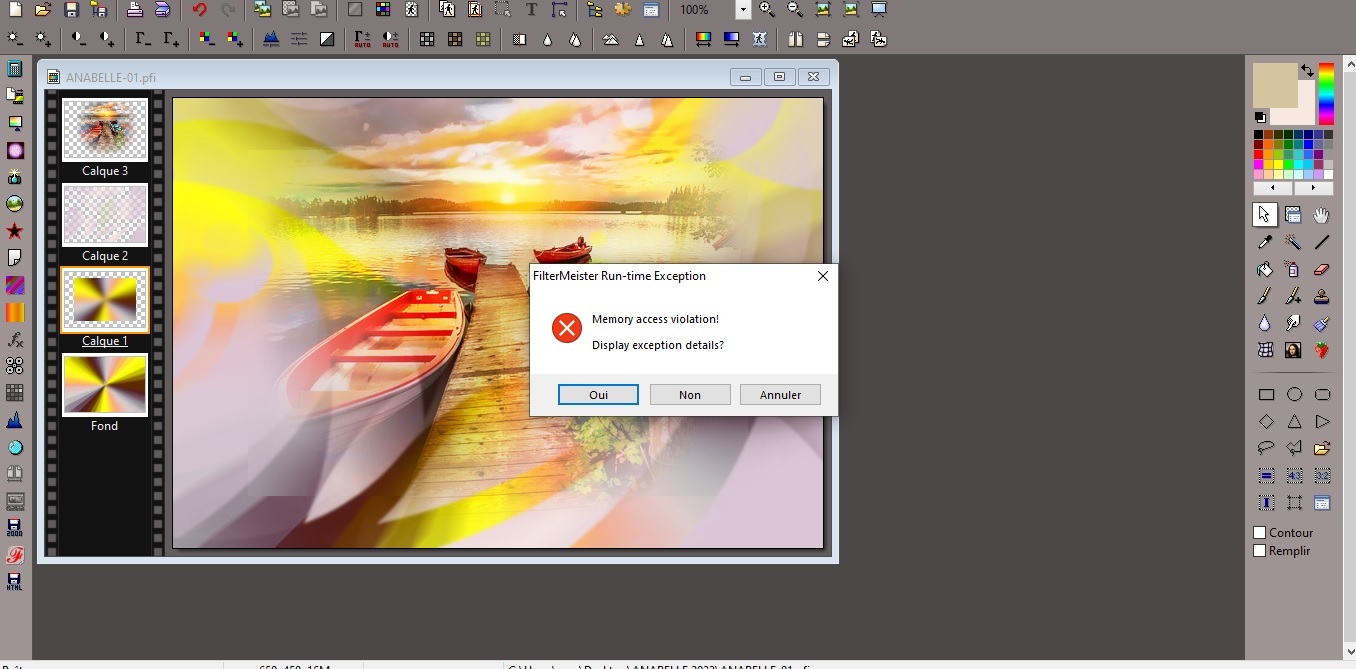Select the Layer manager tool icon

tap(1293, 215)
